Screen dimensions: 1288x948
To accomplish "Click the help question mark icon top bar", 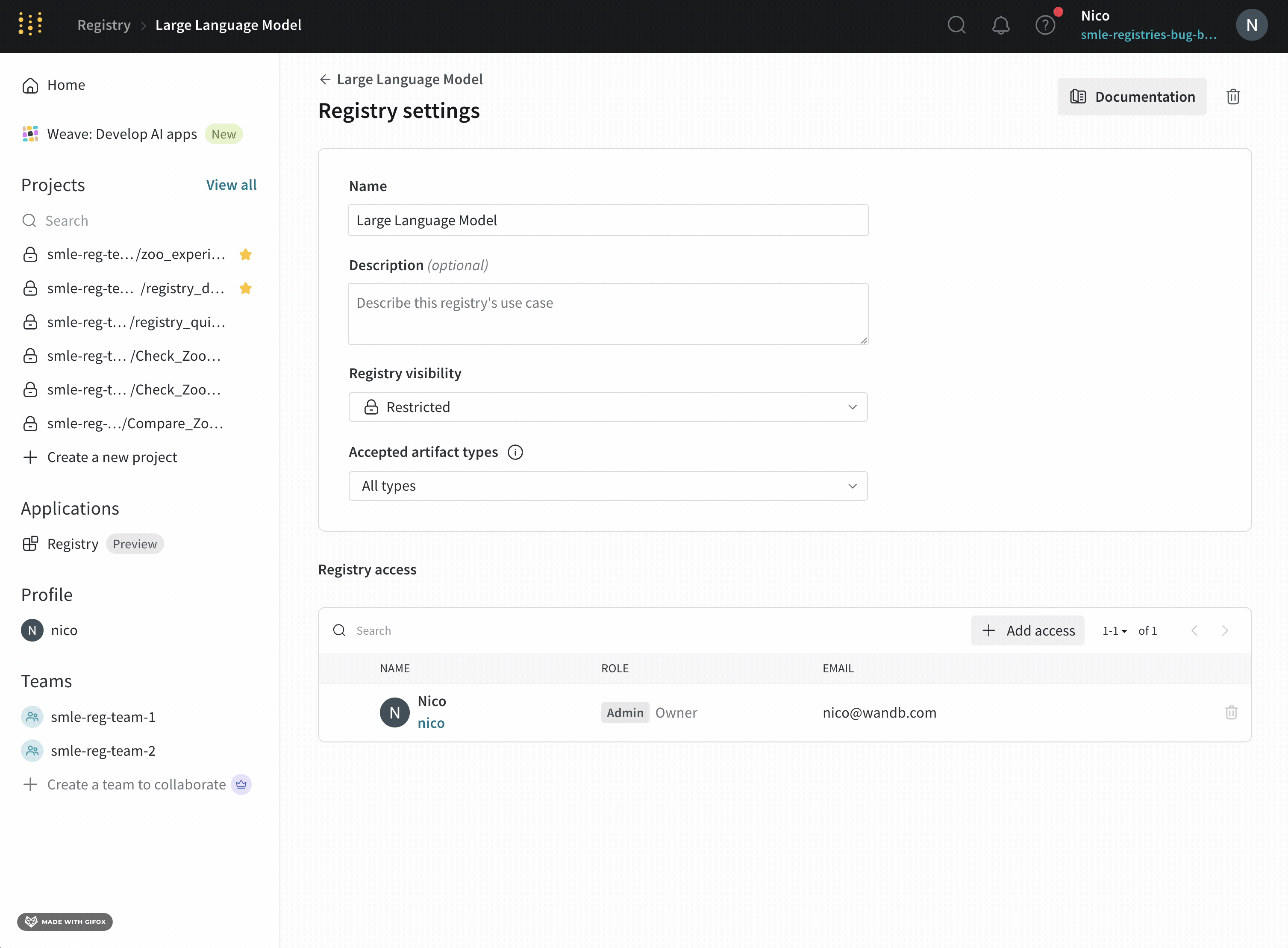I will (x=1045, y=24).
